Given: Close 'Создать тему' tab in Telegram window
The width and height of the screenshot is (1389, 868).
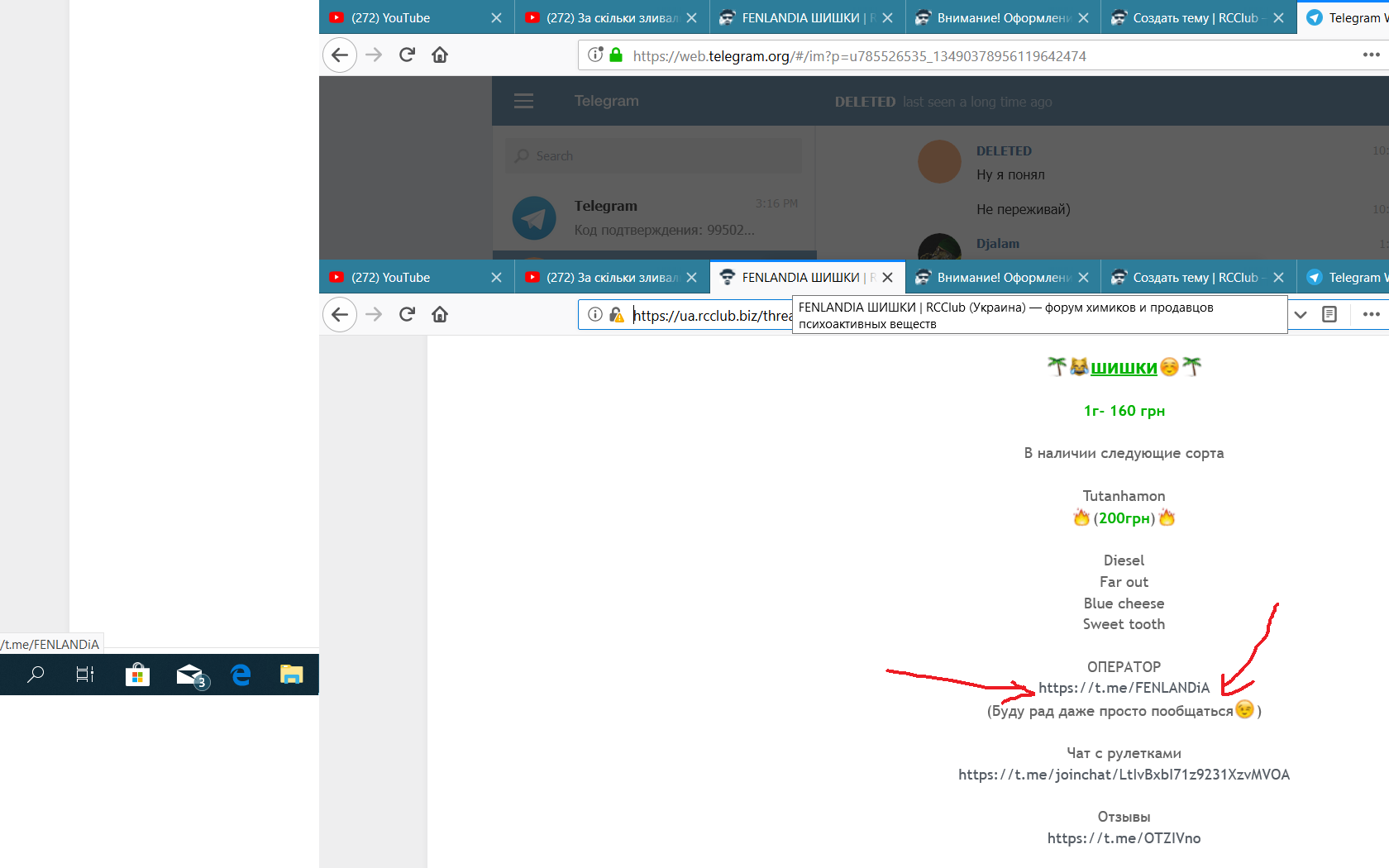Looking at the screenshot, I should (x=1278, y=17).
